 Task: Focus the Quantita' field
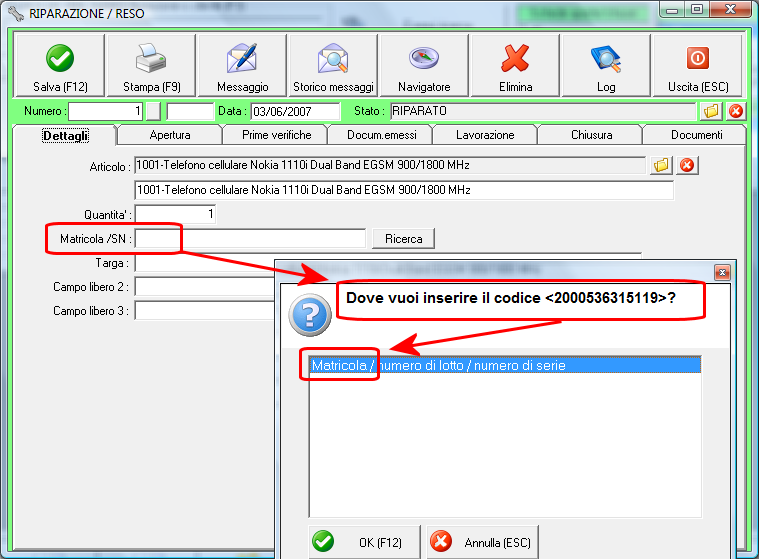point(175,214)
